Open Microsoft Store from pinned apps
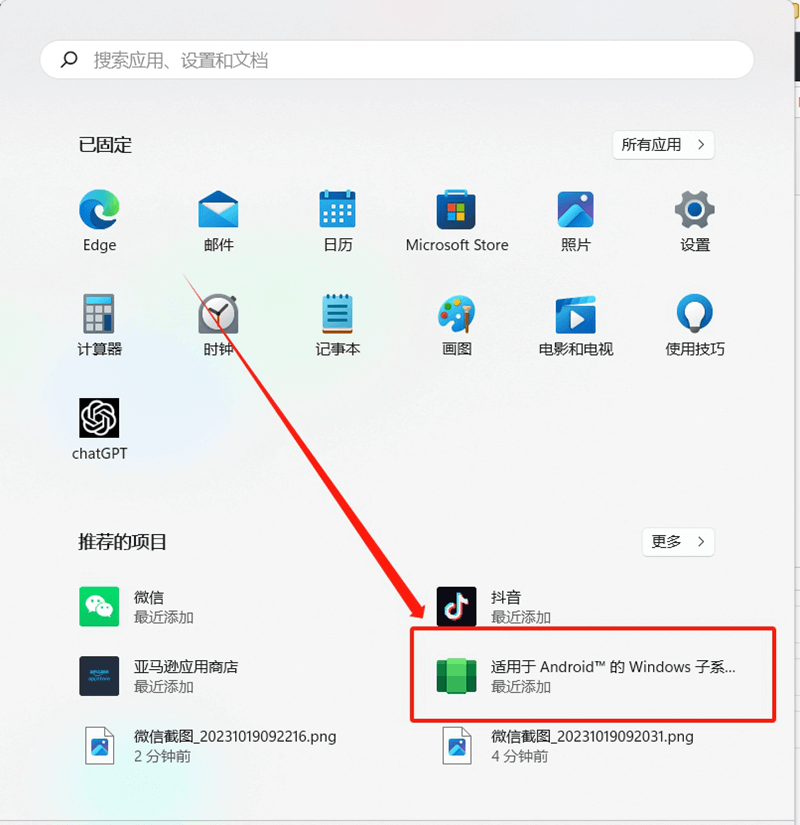 [x=456, y=209]
